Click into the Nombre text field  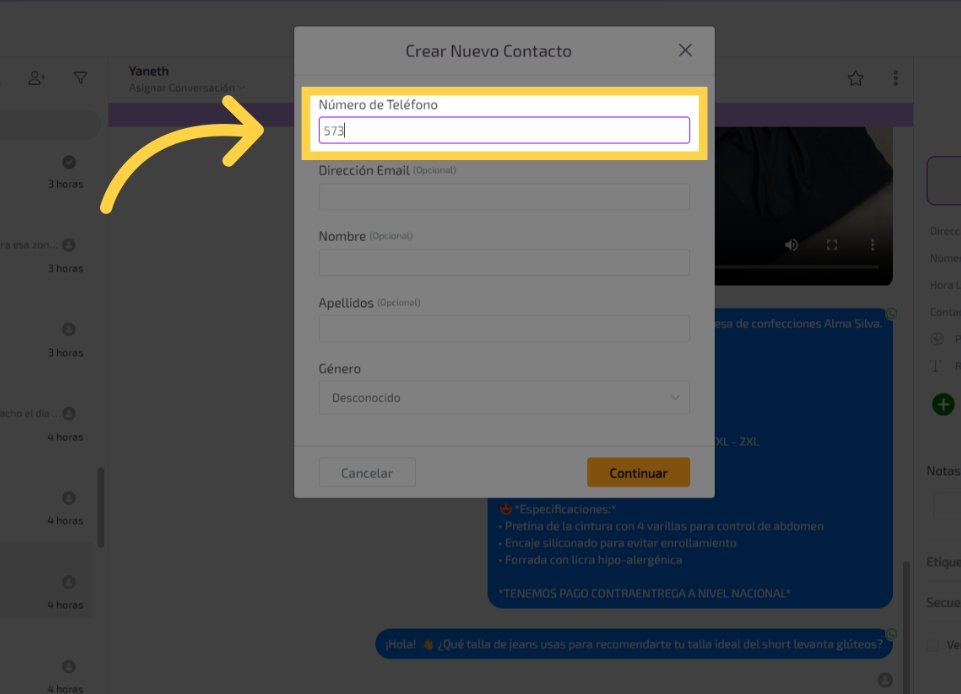(x=504, y=263)
